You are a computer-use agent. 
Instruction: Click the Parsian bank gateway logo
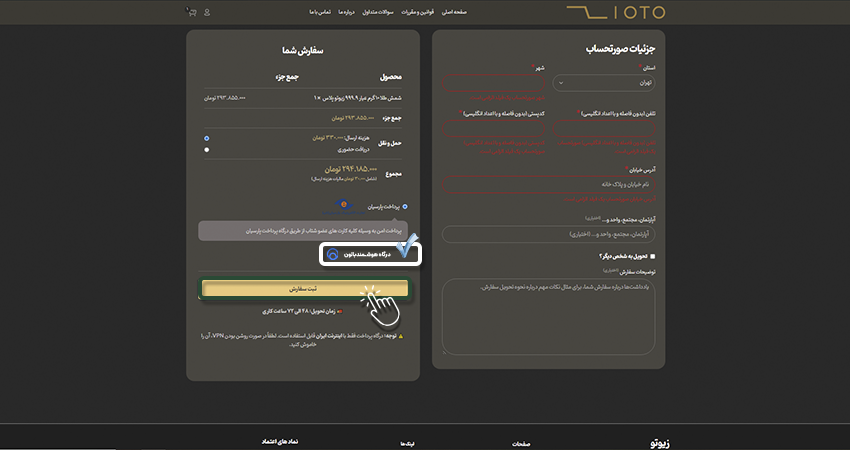point(344,206)
